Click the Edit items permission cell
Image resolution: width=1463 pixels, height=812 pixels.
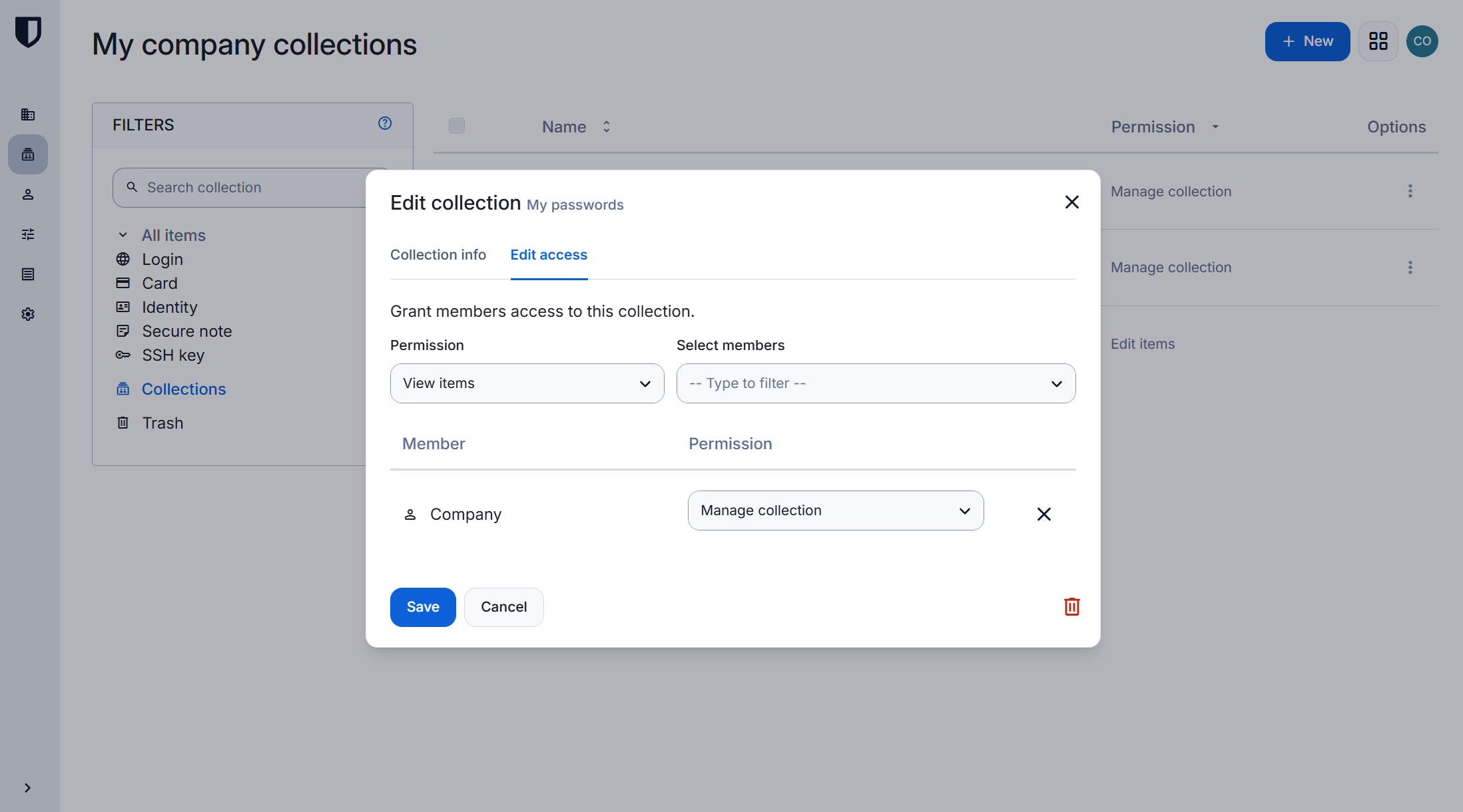click(x=1143, y=344)
